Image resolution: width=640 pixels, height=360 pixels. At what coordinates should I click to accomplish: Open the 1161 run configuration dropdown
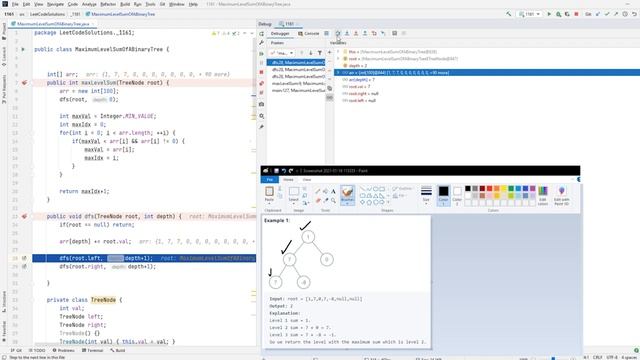pyautogui.click(x=530, y=14)
